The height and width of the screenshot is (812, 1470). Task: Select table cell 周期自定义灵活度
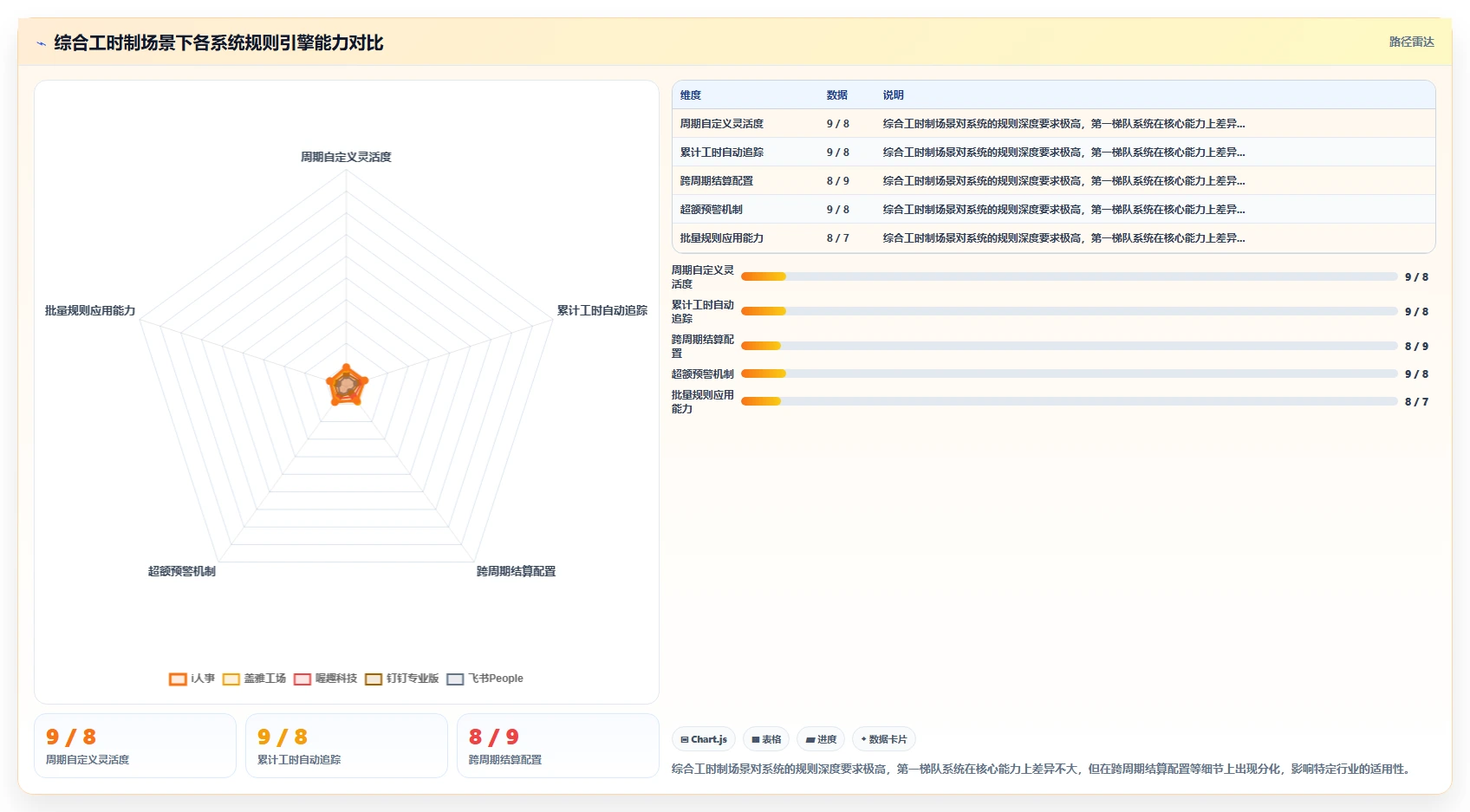click(x=722, y=124)
